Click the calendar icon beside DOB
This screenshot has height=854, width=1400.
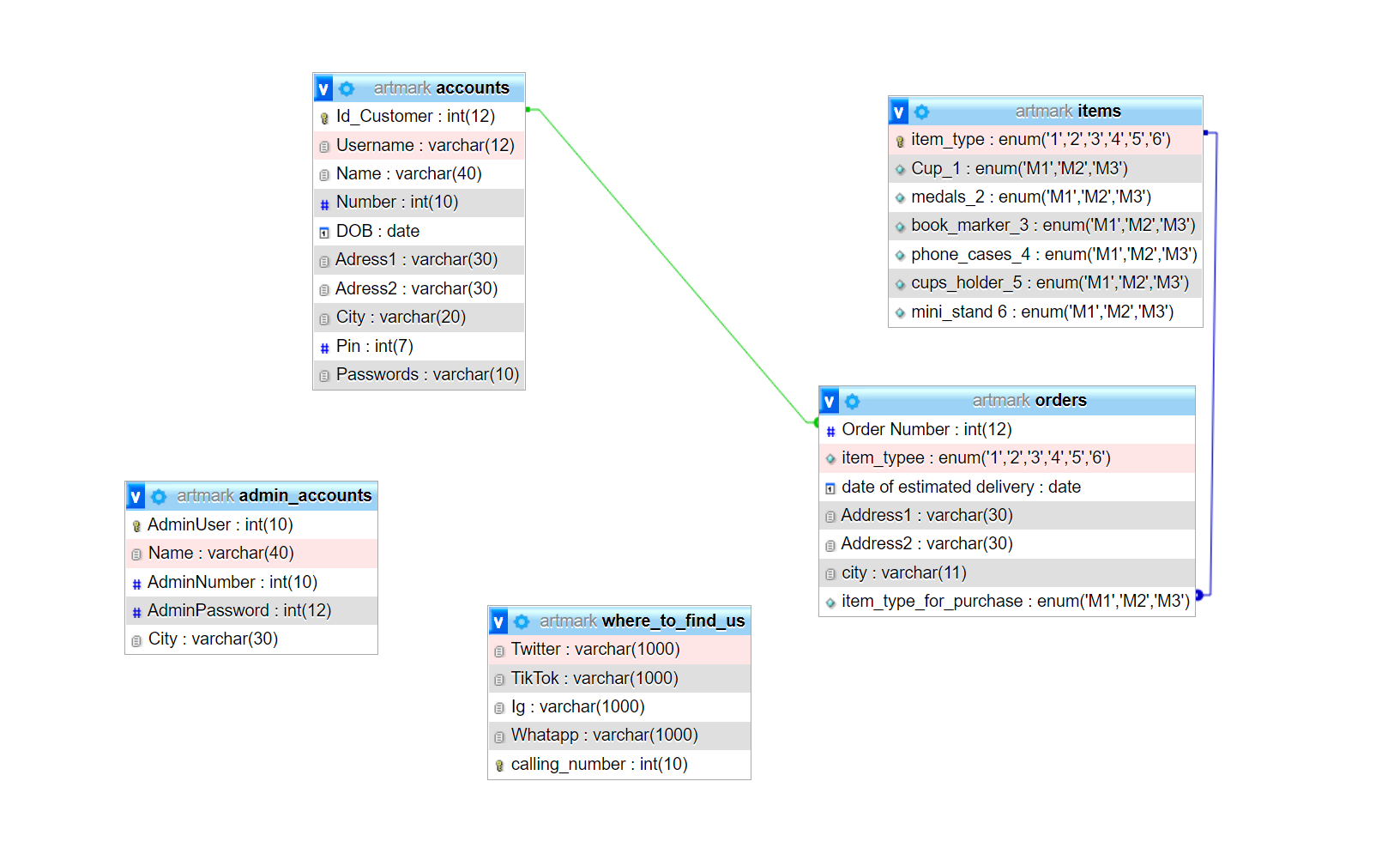click(x=324, y=231)
